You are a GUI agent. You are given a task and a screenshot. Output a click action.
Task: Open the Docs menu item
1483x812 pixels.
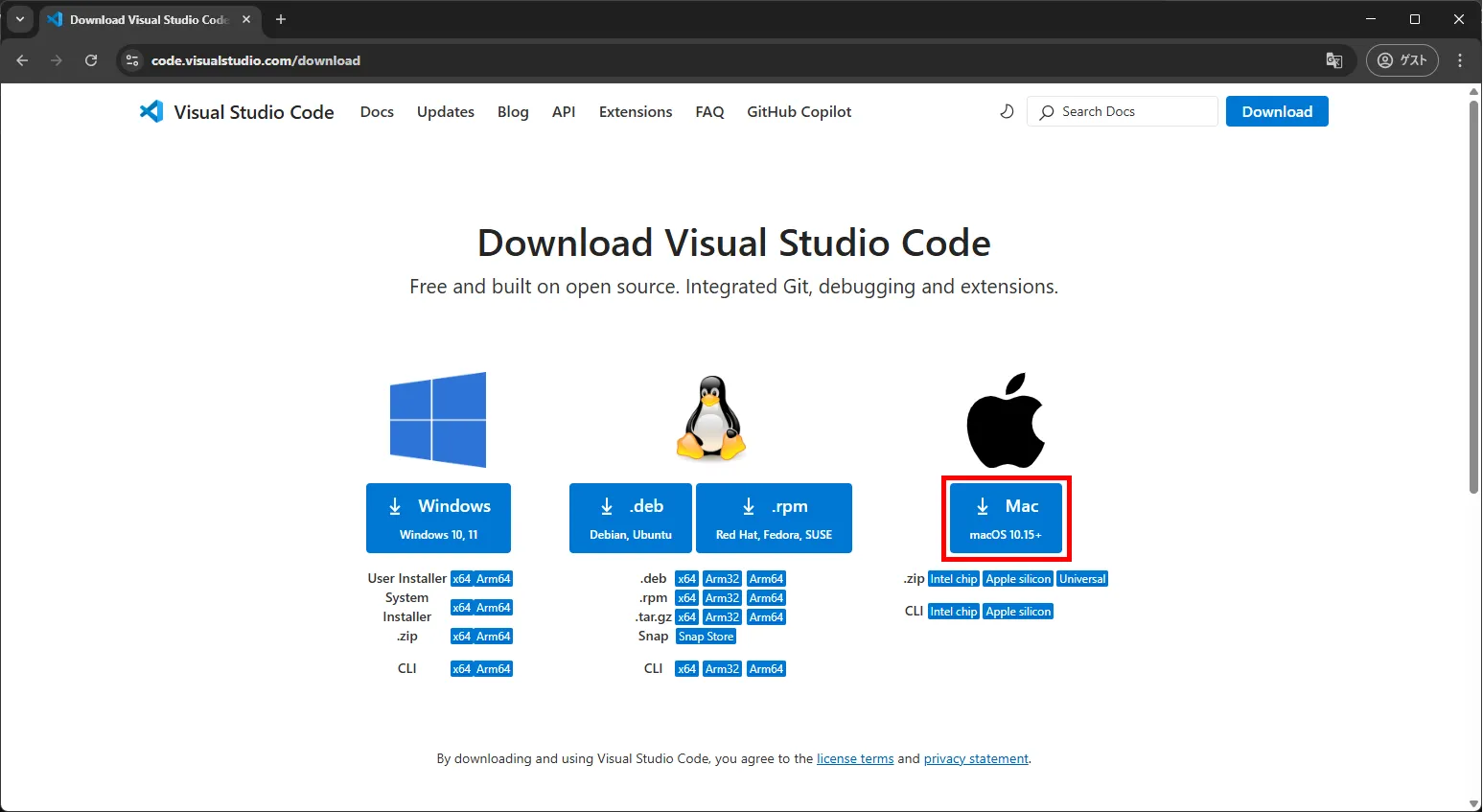[377, 111]
